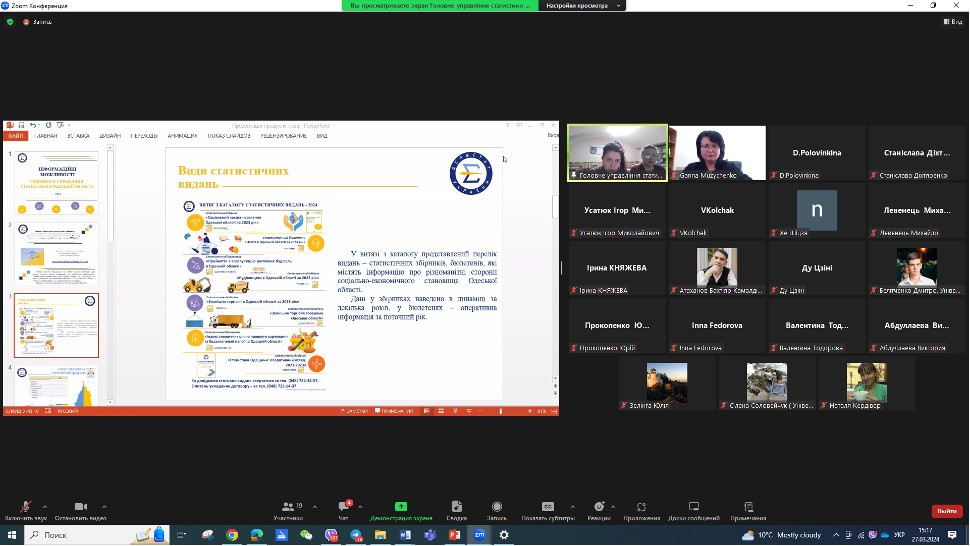Open the Notes (Примечания) icon
Viewport: 970px width, 546px height.
tap(747, 509)
